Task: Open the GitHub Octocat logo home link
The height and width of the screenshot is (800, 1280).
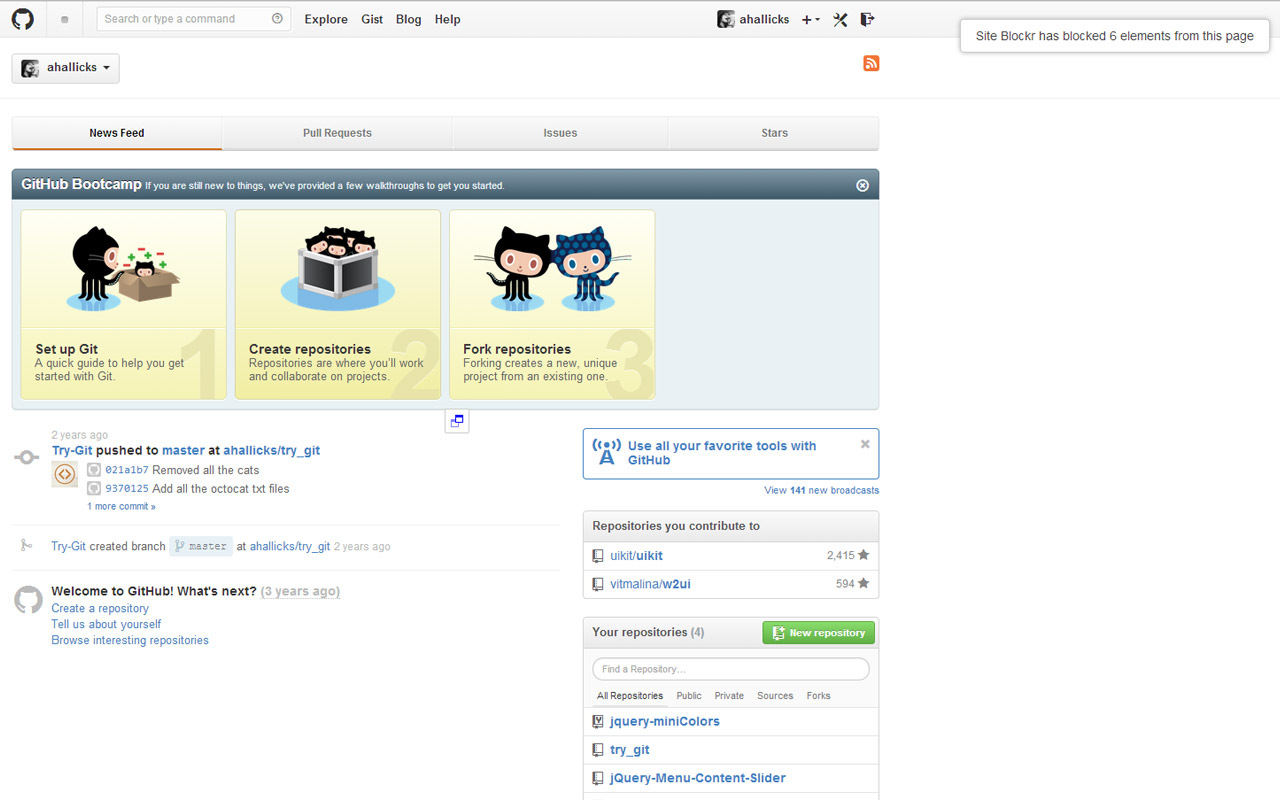Action: click(x=22, y=19)
